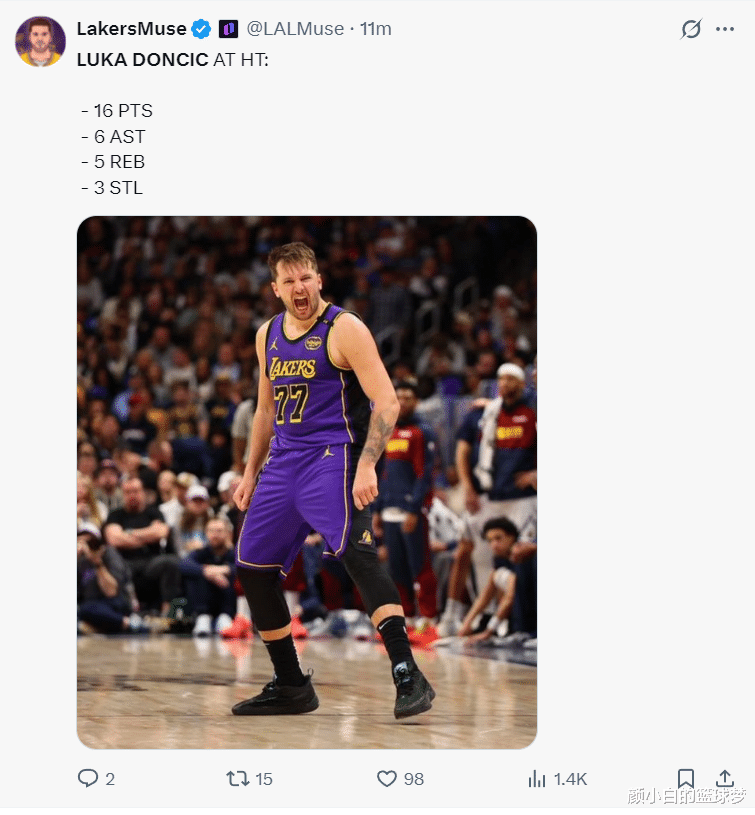Click the Grok explain-post icon
This screenshot has width=755, height=815.
tap(691, 29)
